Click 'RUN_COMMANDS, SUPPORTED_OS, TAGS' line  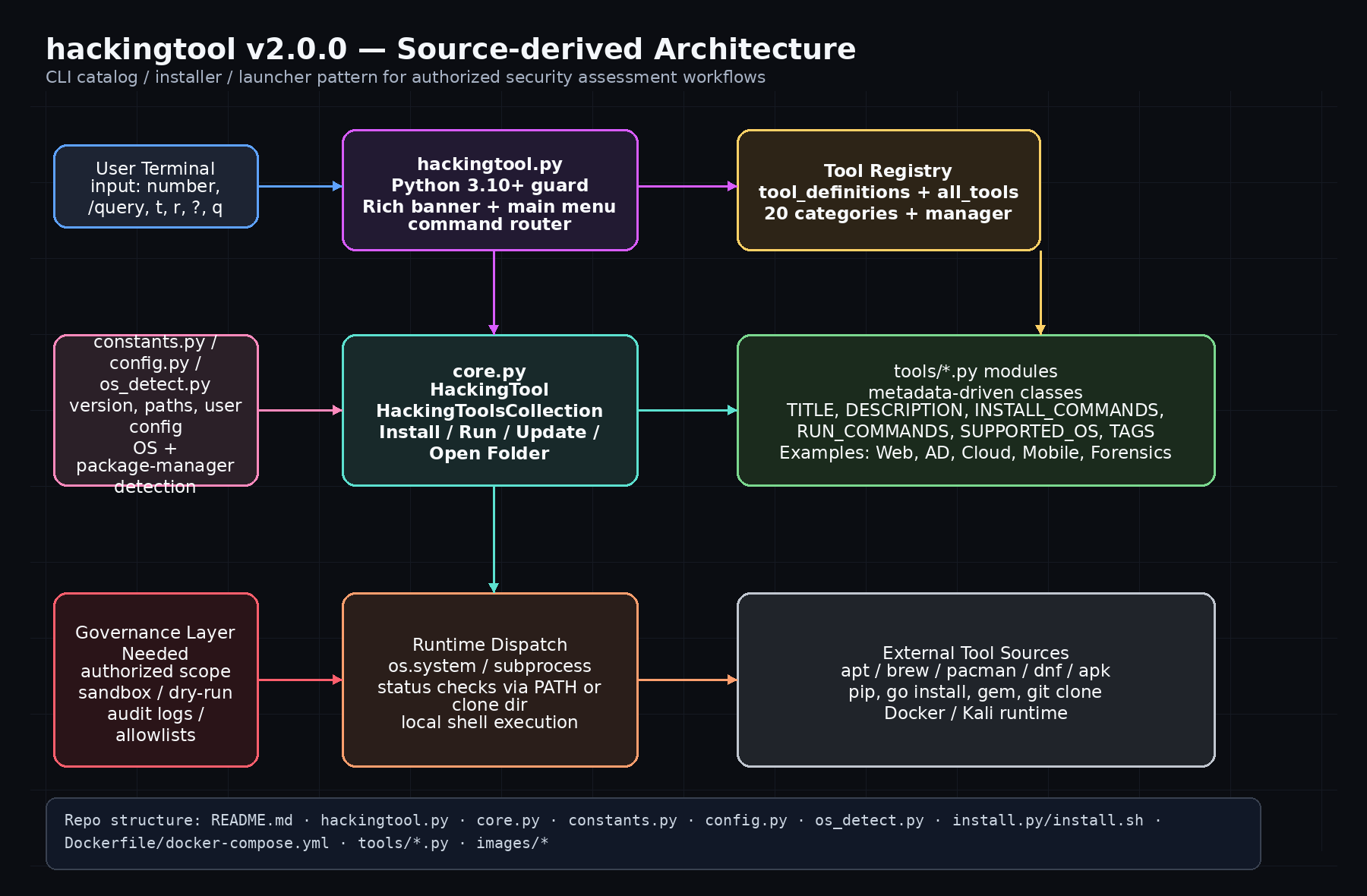coord(975,431)
